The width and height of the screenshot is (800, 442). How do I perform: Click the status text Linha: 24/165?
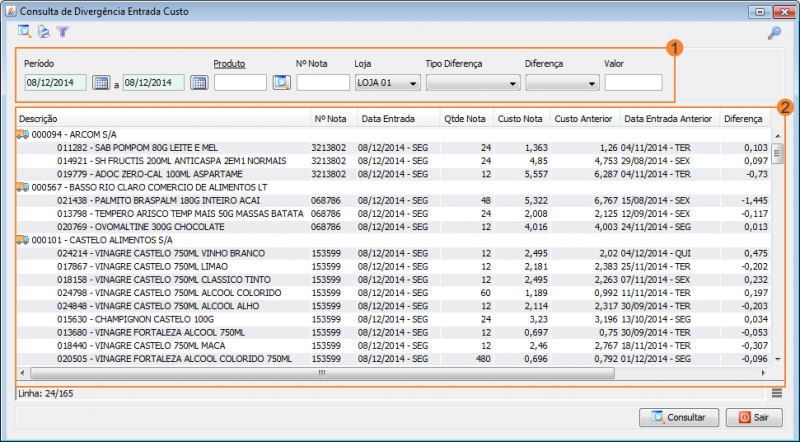click(46, 394)
